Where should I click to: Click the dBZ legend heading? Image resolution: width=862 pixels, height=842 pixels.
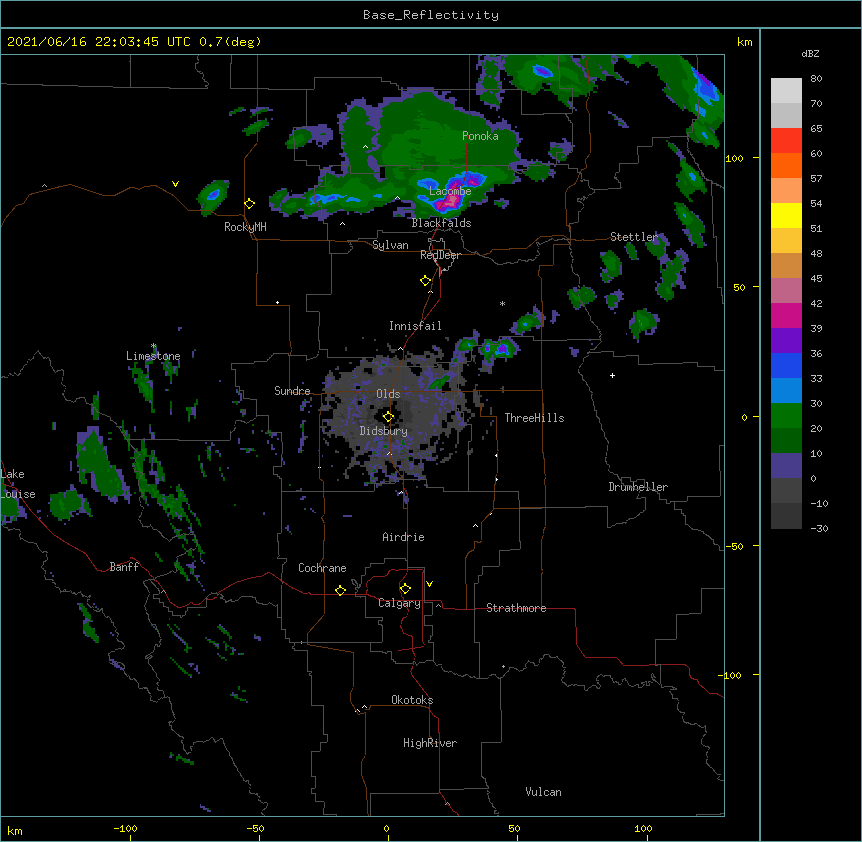click(810, 53)
